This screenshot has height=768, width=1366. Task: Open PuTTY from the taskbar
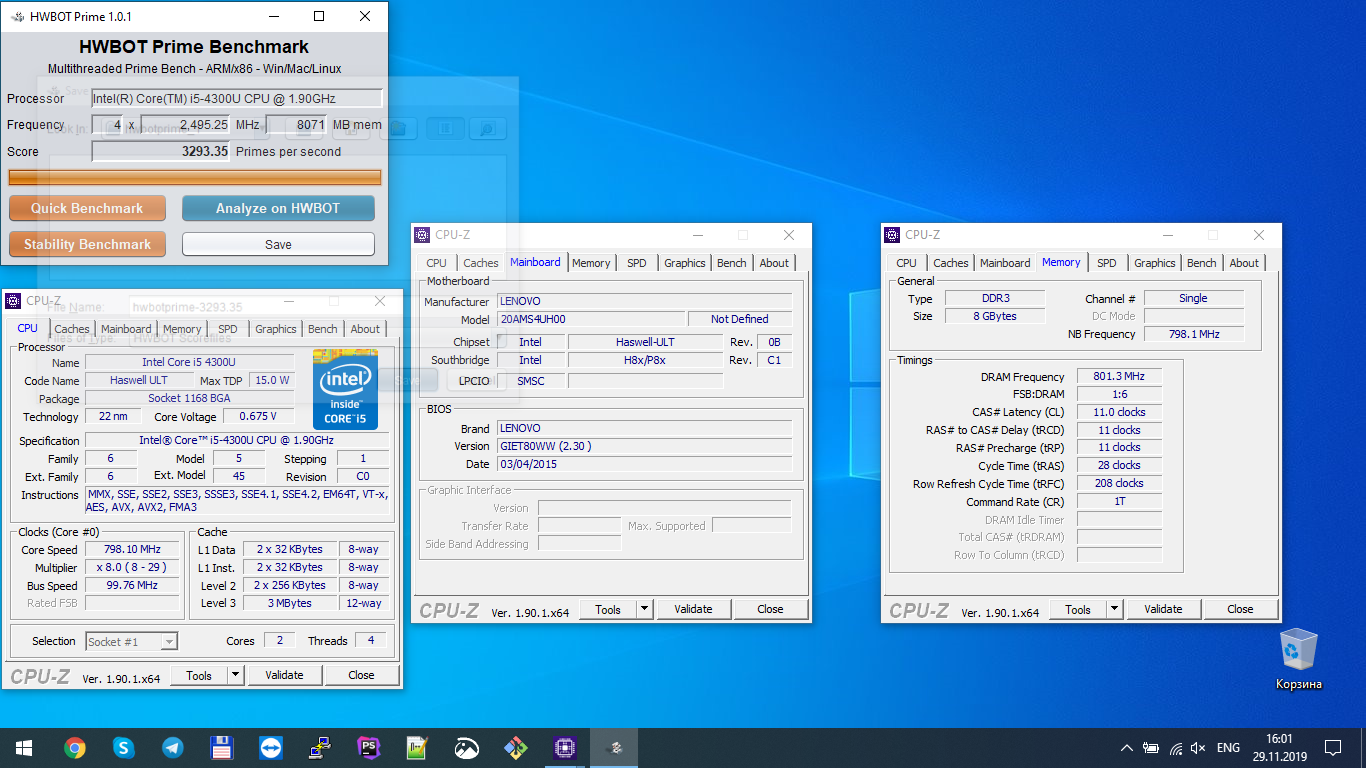[319, 747]
